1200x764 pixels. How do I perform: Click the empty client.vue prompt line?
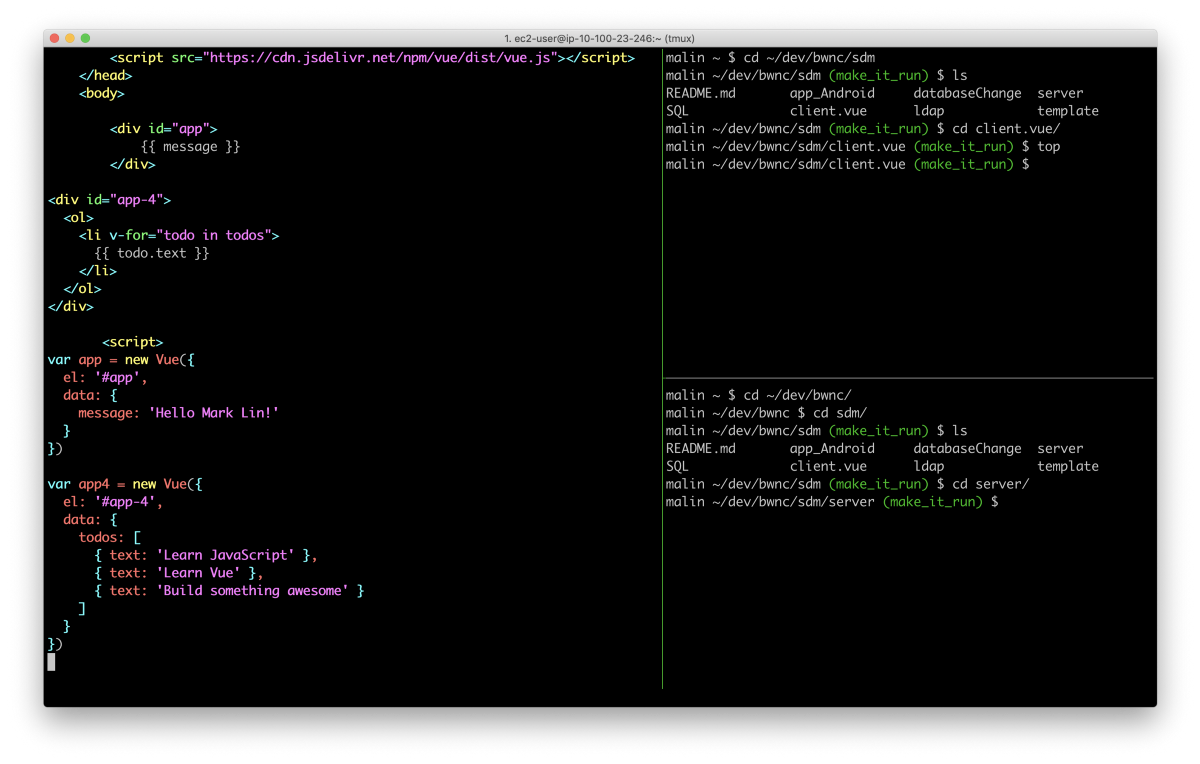tap(848, 164)
